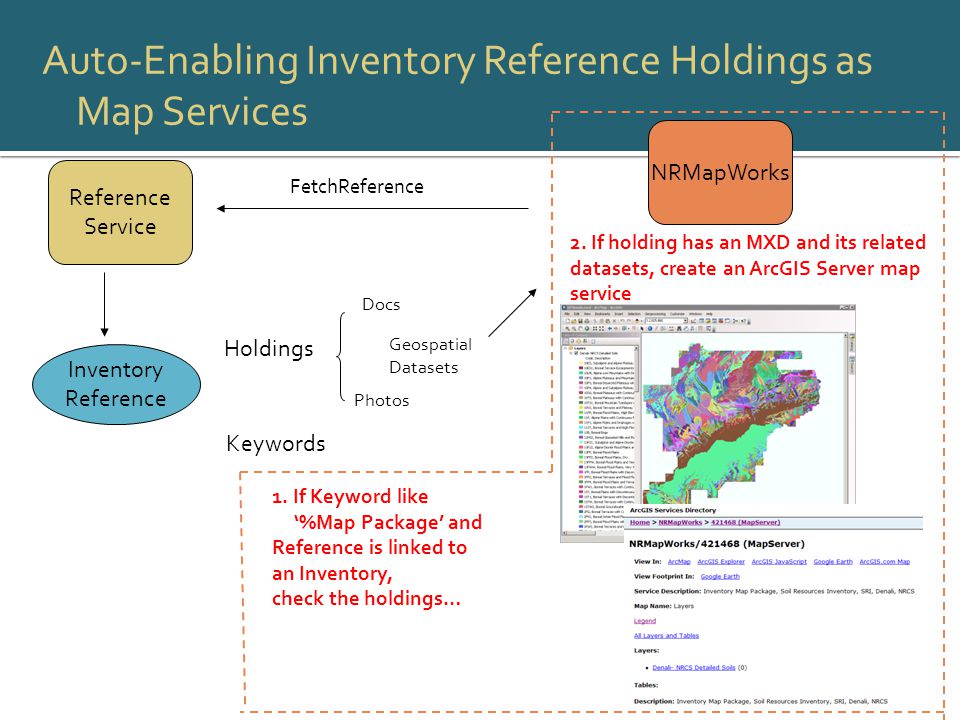Open the Geoprocessing menu in ArcMap
The width and height of the screenshot is (960, 720).
(x=656, y=314)
